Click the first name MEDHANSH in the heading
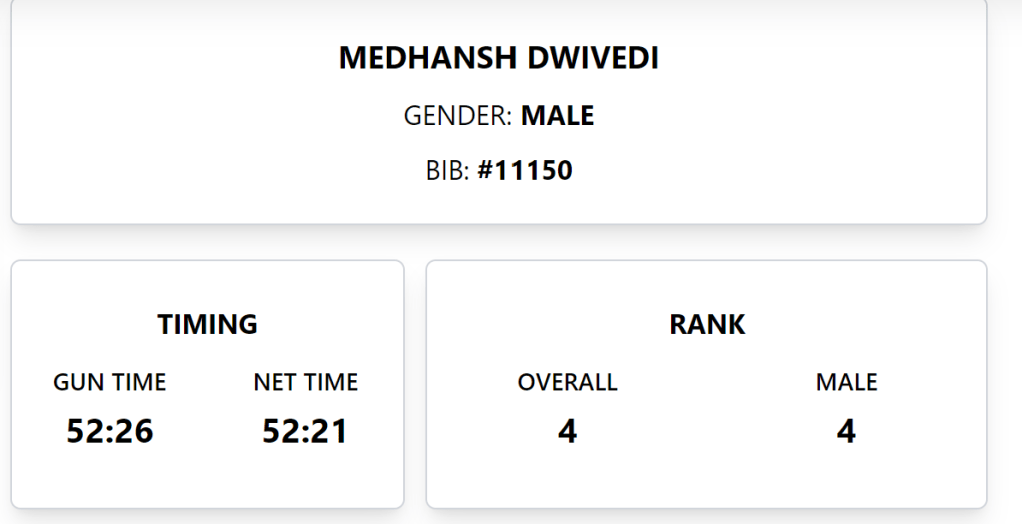 tap(420, 58)
